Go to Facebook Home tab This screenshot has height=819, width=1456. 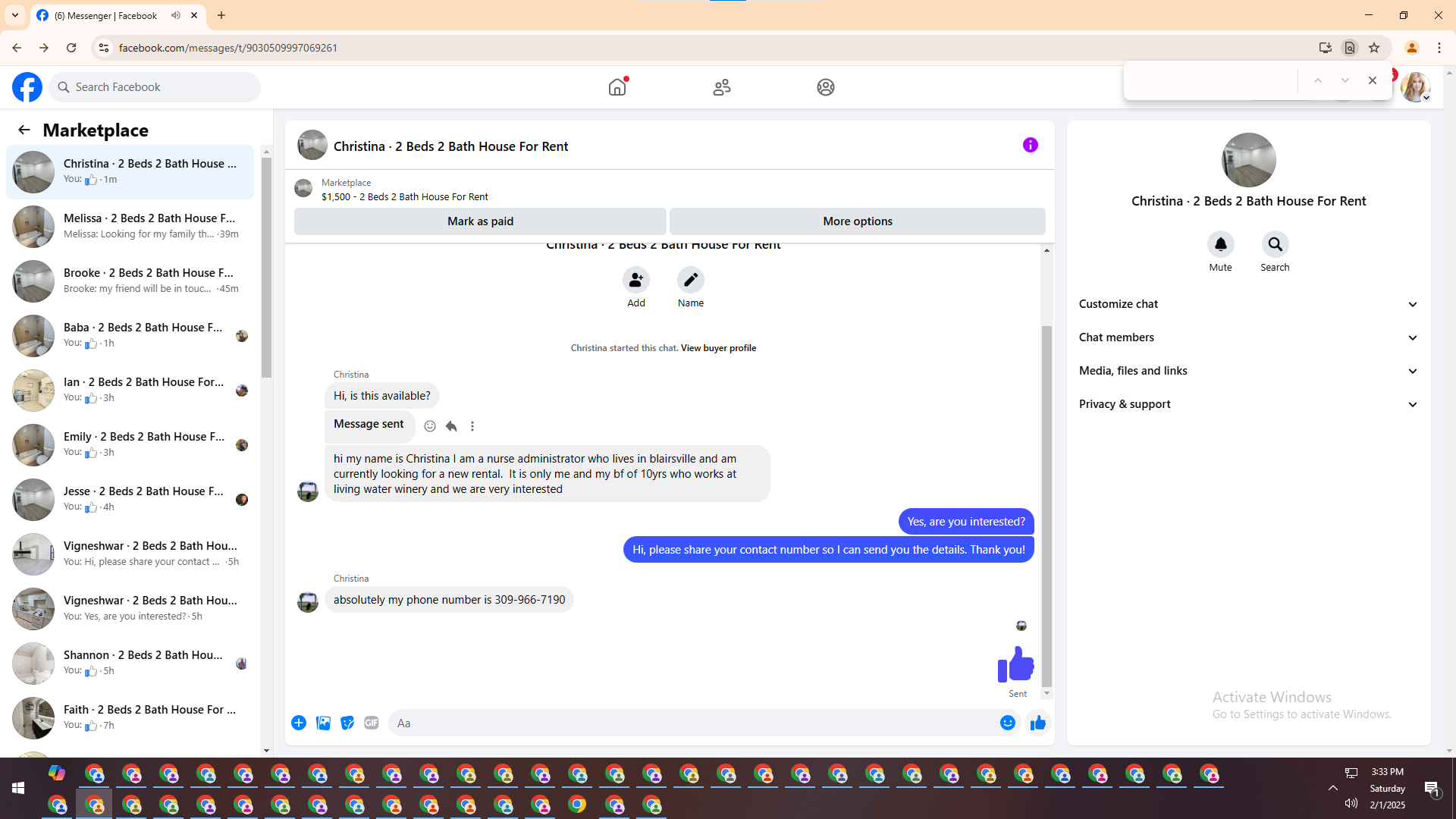(x=617, y=87)
